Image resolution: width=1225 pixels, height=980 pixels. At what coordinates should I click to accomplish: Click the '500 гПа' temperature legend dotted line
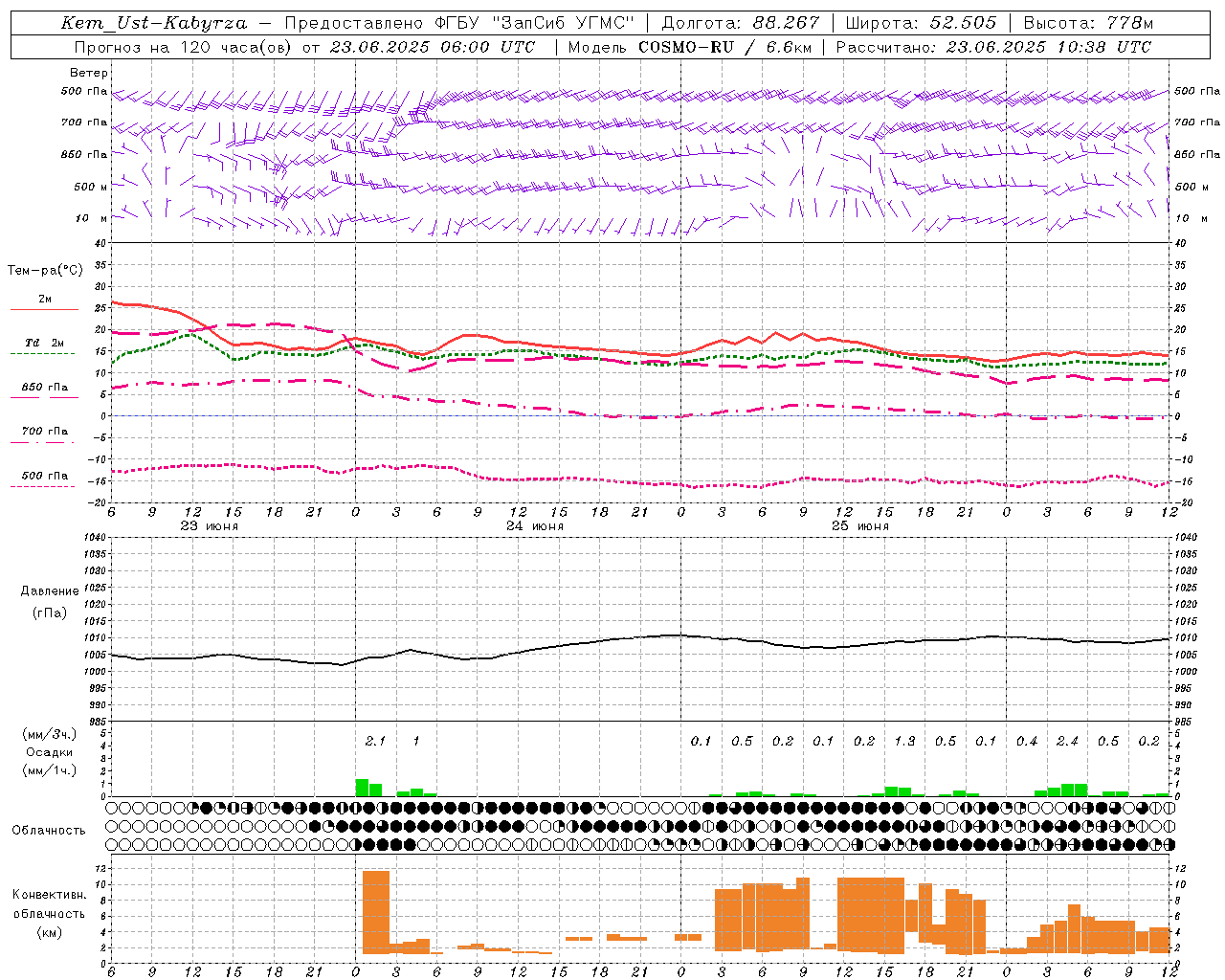[x=43, y=486]
